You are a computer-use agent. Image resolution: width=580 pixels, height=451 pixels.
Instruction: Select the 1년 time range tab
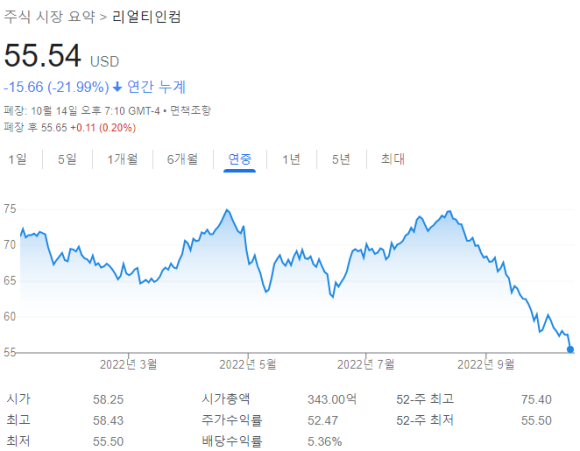[291, 159]
